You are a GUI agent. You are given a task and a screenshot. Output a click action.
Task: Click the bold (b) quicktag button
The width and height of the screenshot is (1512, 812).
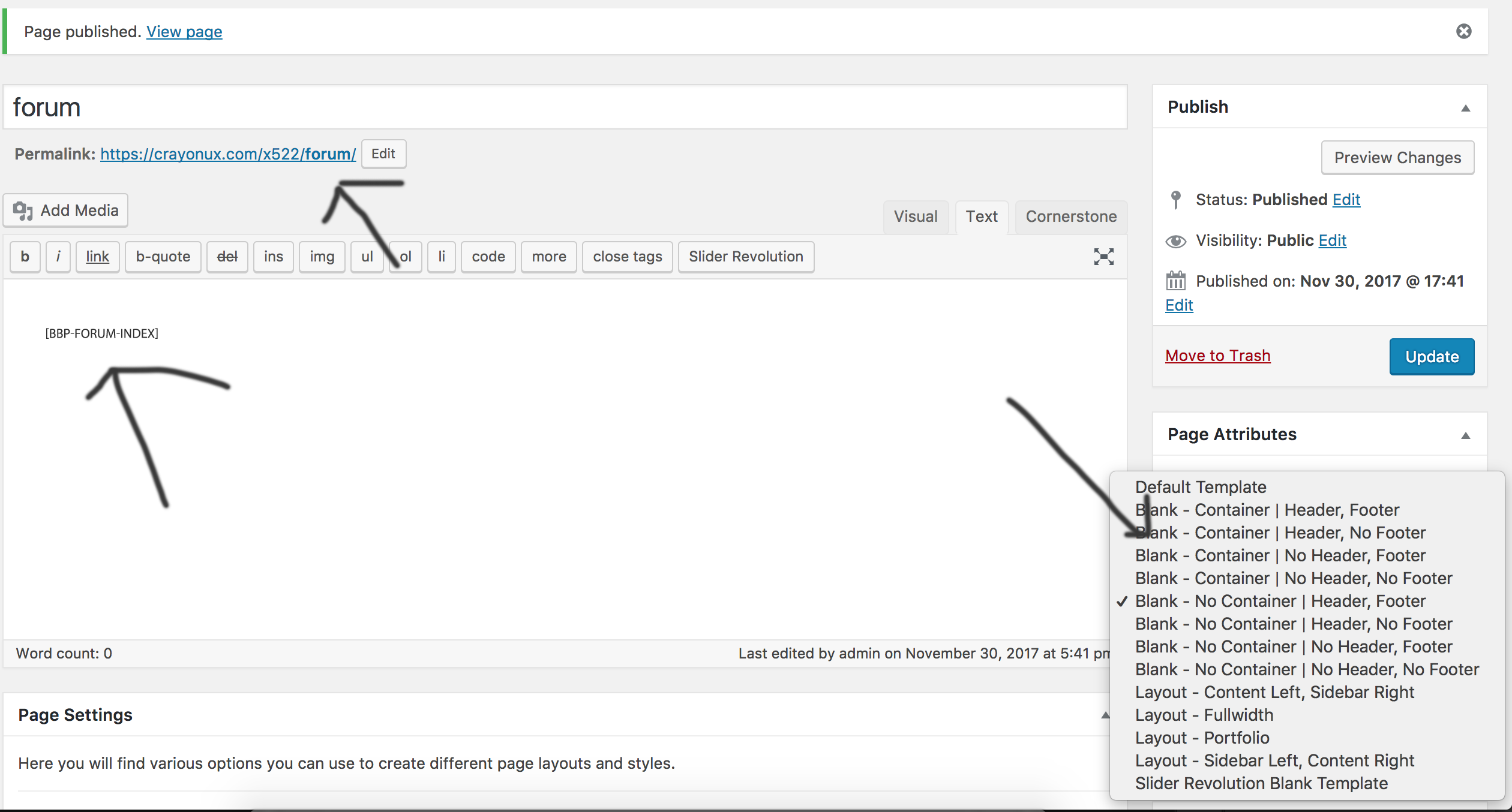point(25,257)
